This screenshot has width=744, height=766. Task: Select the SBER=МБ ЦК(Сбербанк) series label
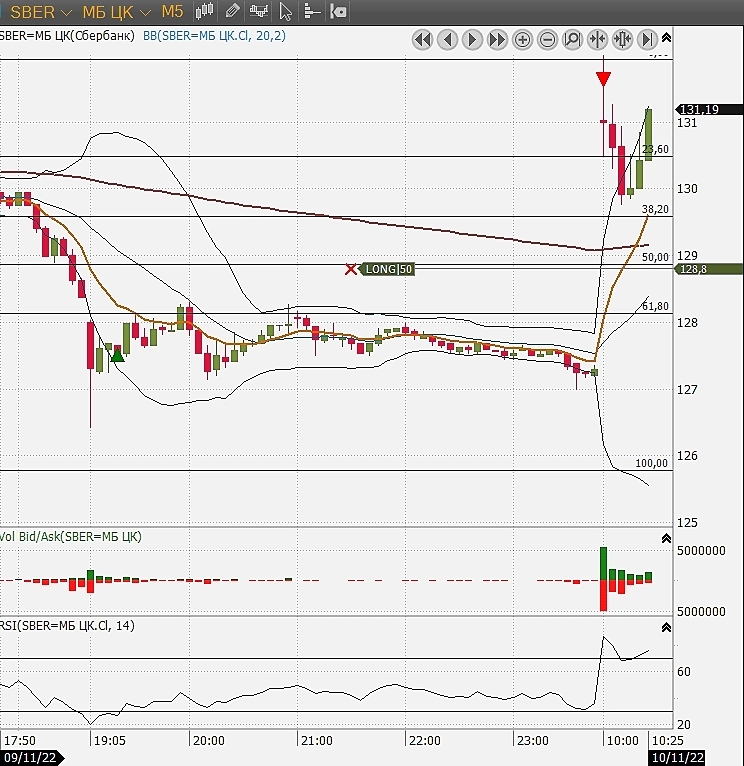point(67,36)
